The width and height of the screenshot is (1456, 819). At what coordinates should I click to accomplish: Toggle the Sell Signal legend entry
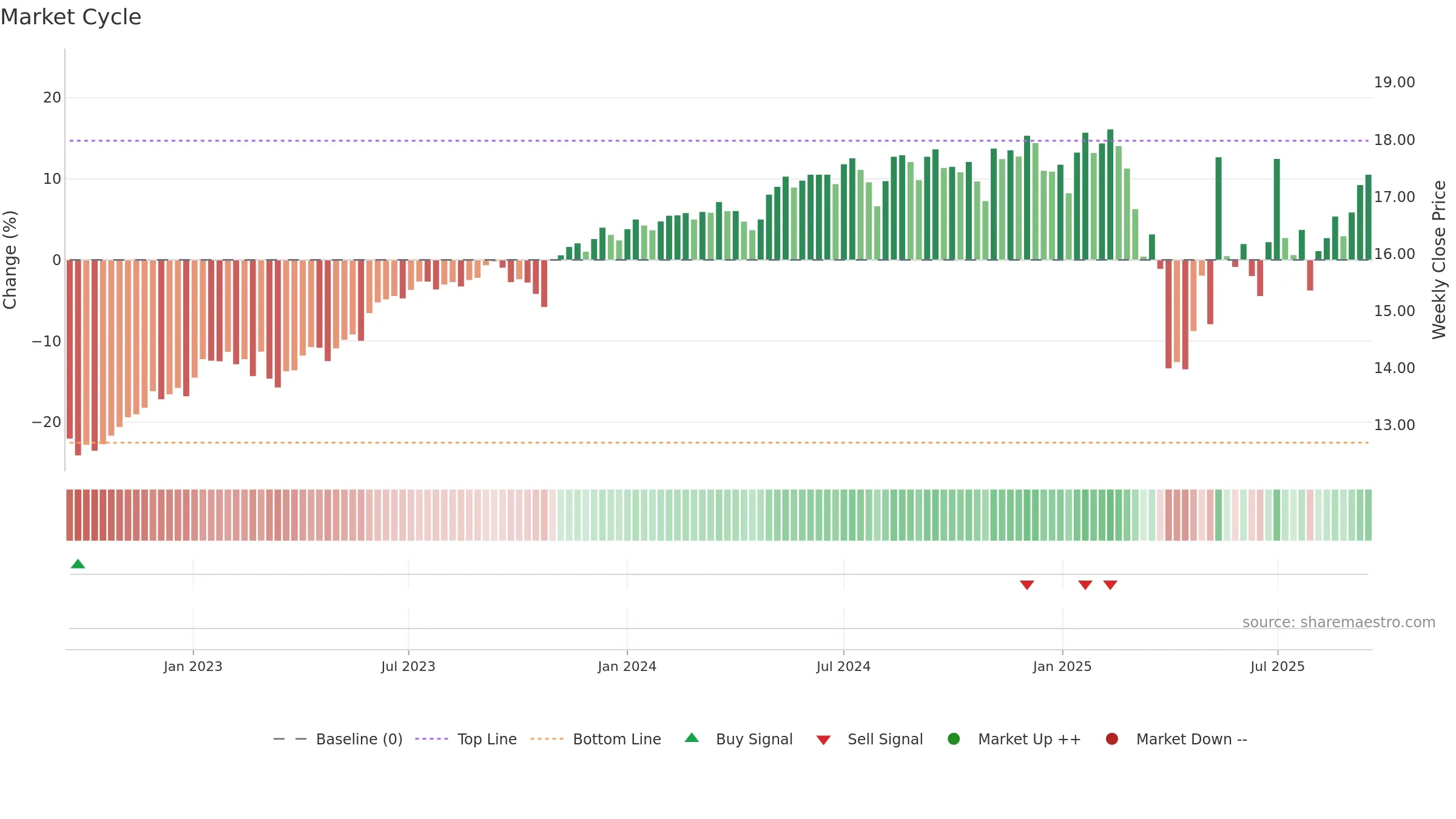[869, 739]
